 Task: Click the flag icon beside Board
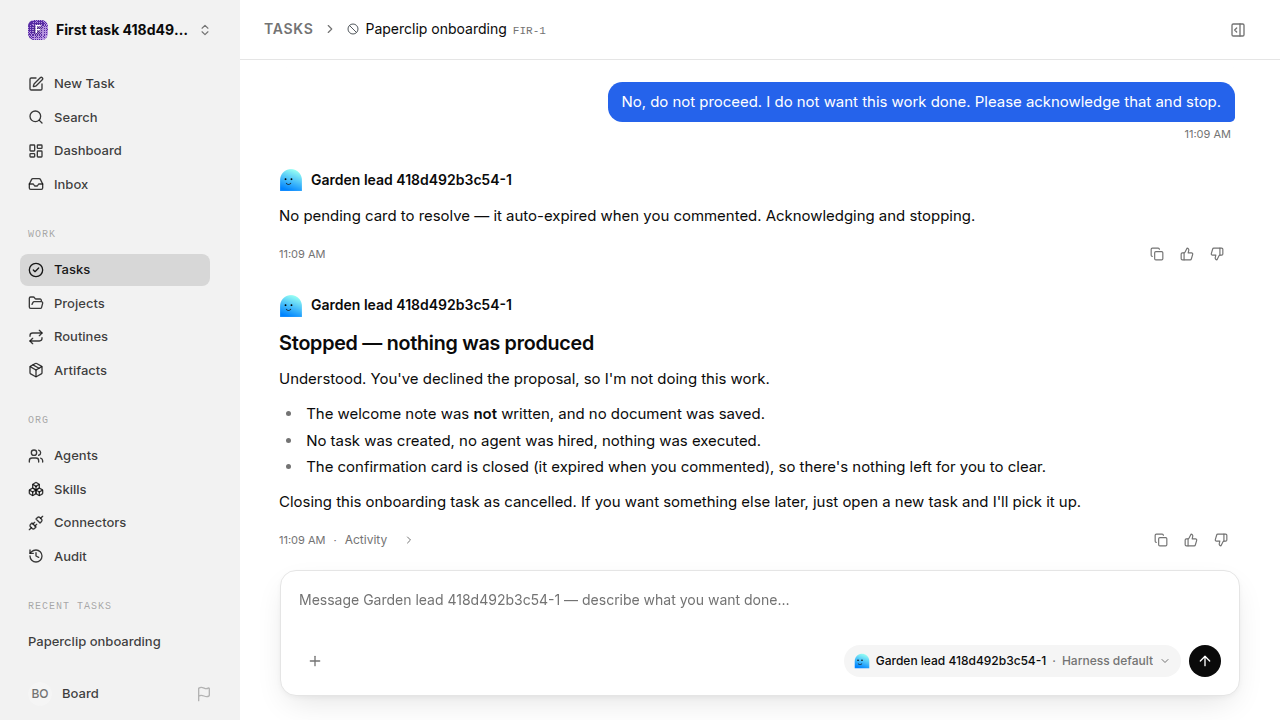click(x=204, y=694)
